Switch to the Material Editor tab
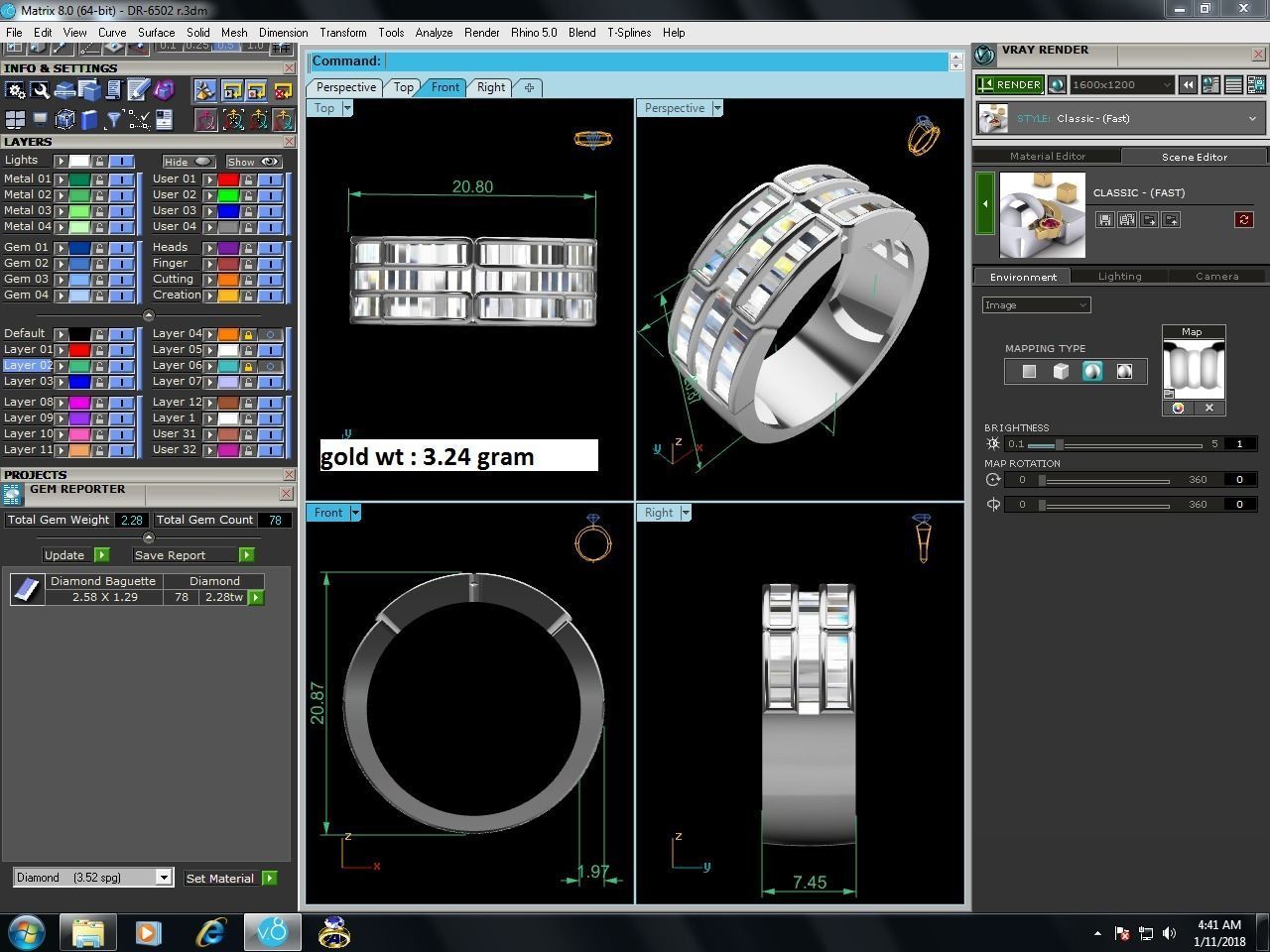This screenshot has height=952, width=1270. coord(1047,157)
